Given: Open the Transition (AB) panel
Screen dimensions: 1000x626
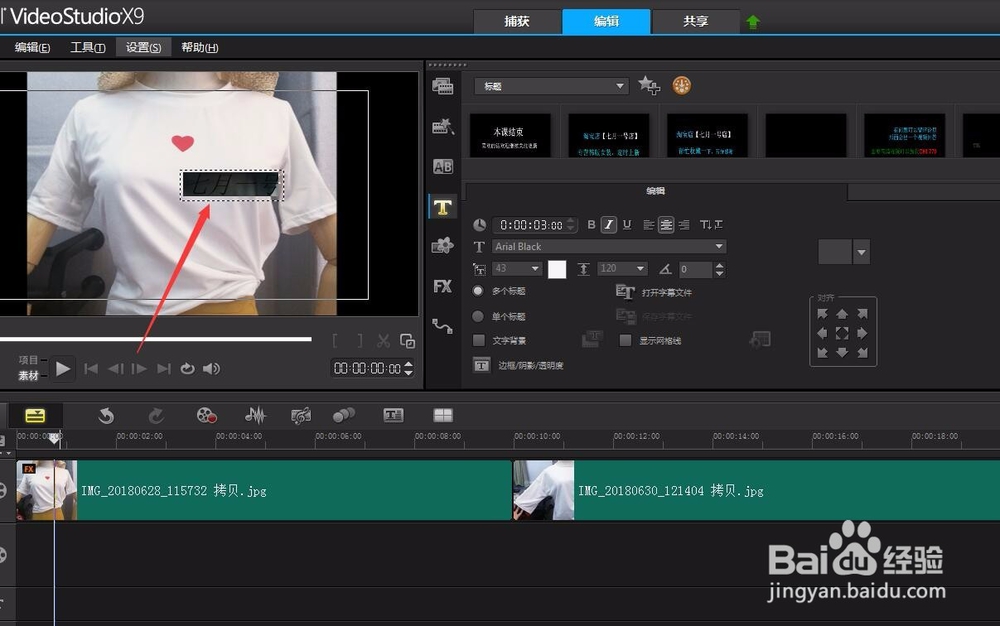Looking at the screenshot, I should point(443,166).
